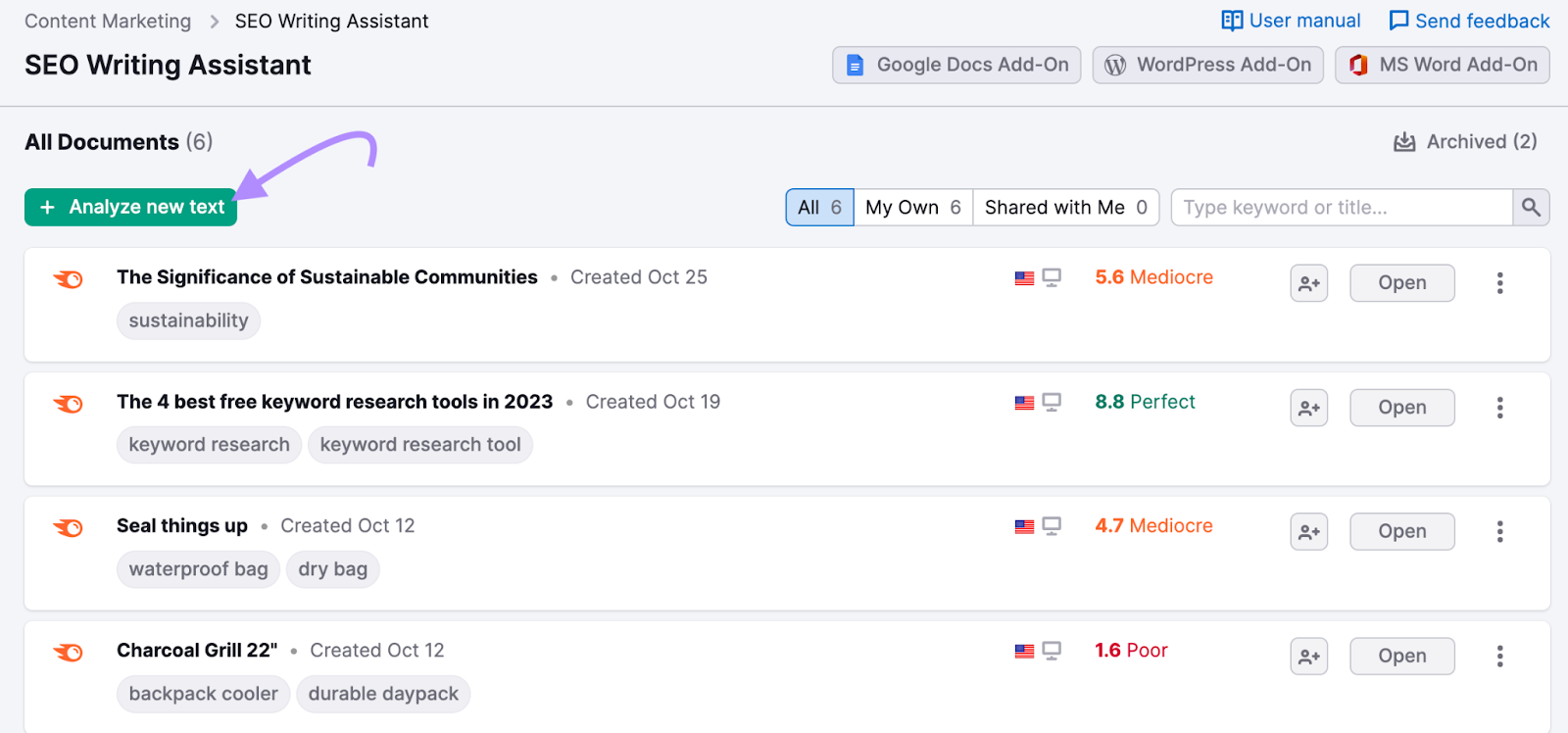This screenshot has height=733, width=1568.
Task: Click the search magnifier icon
Action: pos(1531,208)
